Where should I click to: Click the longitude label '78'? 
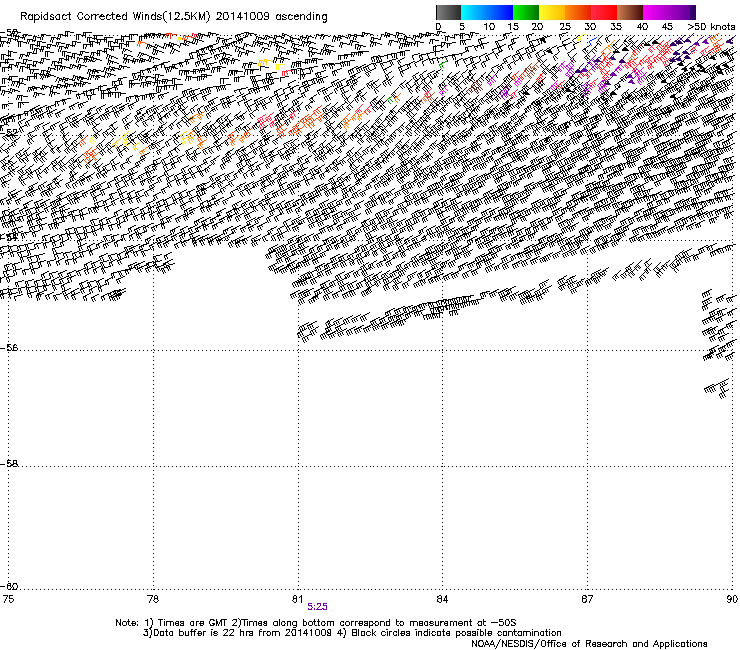pyautogui.click(x=153, y=599)
